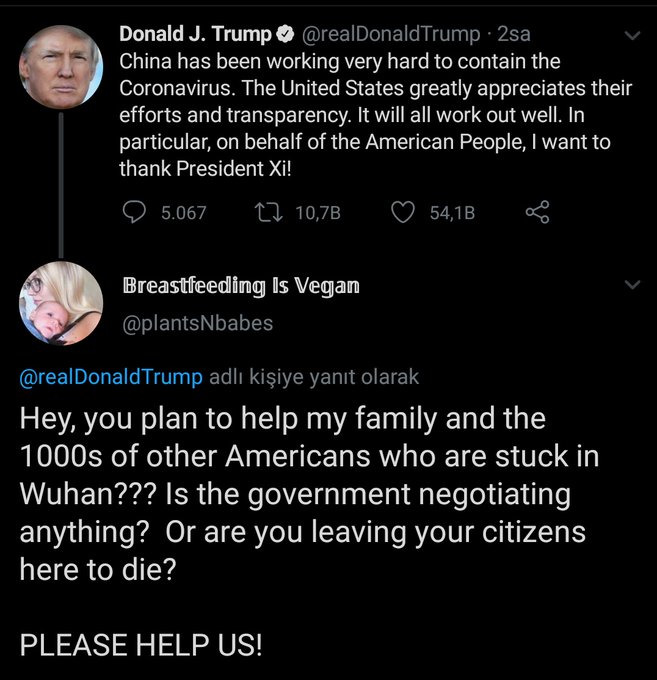The width and height of the screenshot is (657, 680).
Task: Like the tweet with the heart icon
Action: coord(402,212)
